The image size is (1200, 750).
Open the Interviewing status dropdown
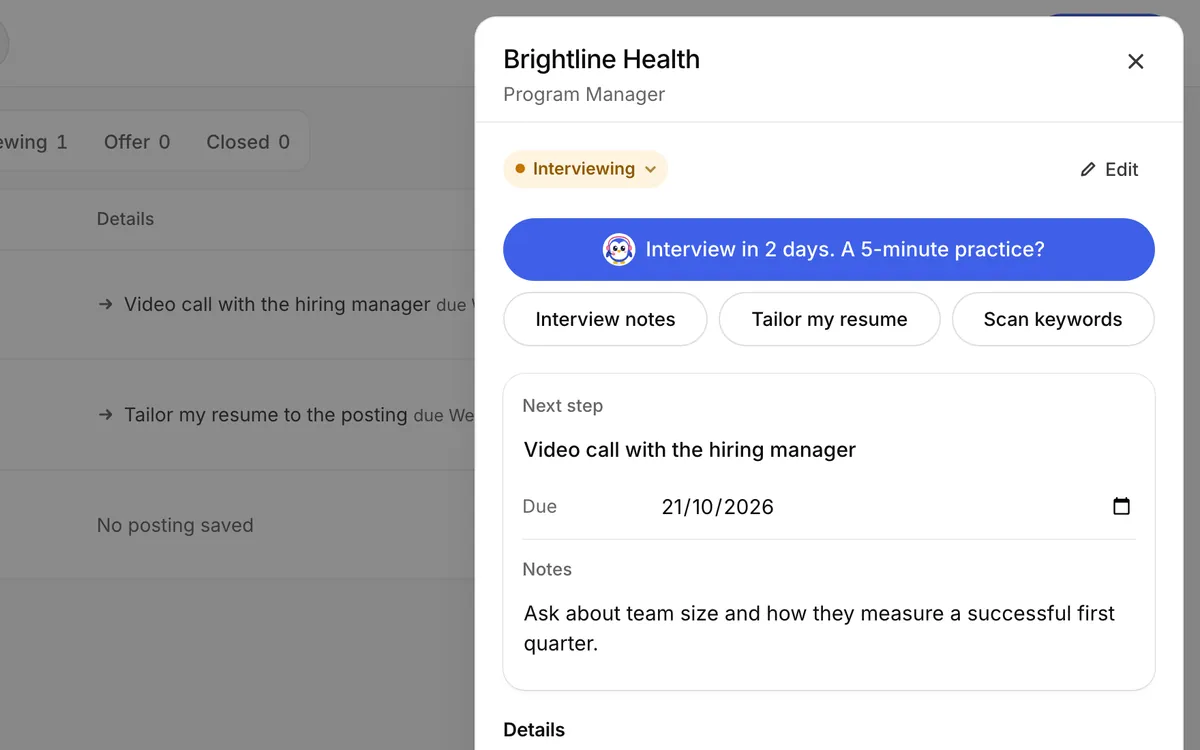point(585,169)
